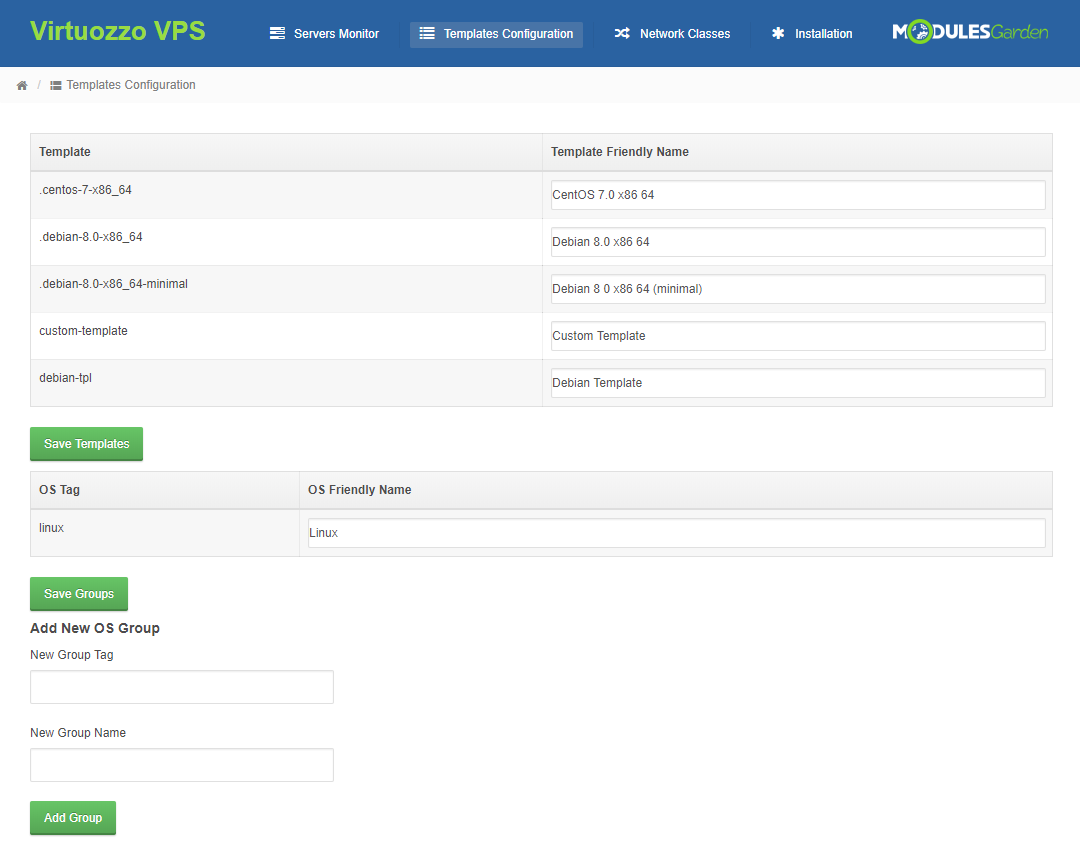Save the templates

click(x=86, y=444)
